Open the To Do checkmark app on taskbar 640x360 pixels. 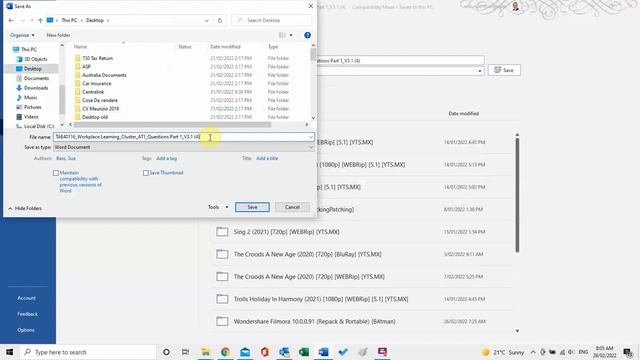pos(343,352)
